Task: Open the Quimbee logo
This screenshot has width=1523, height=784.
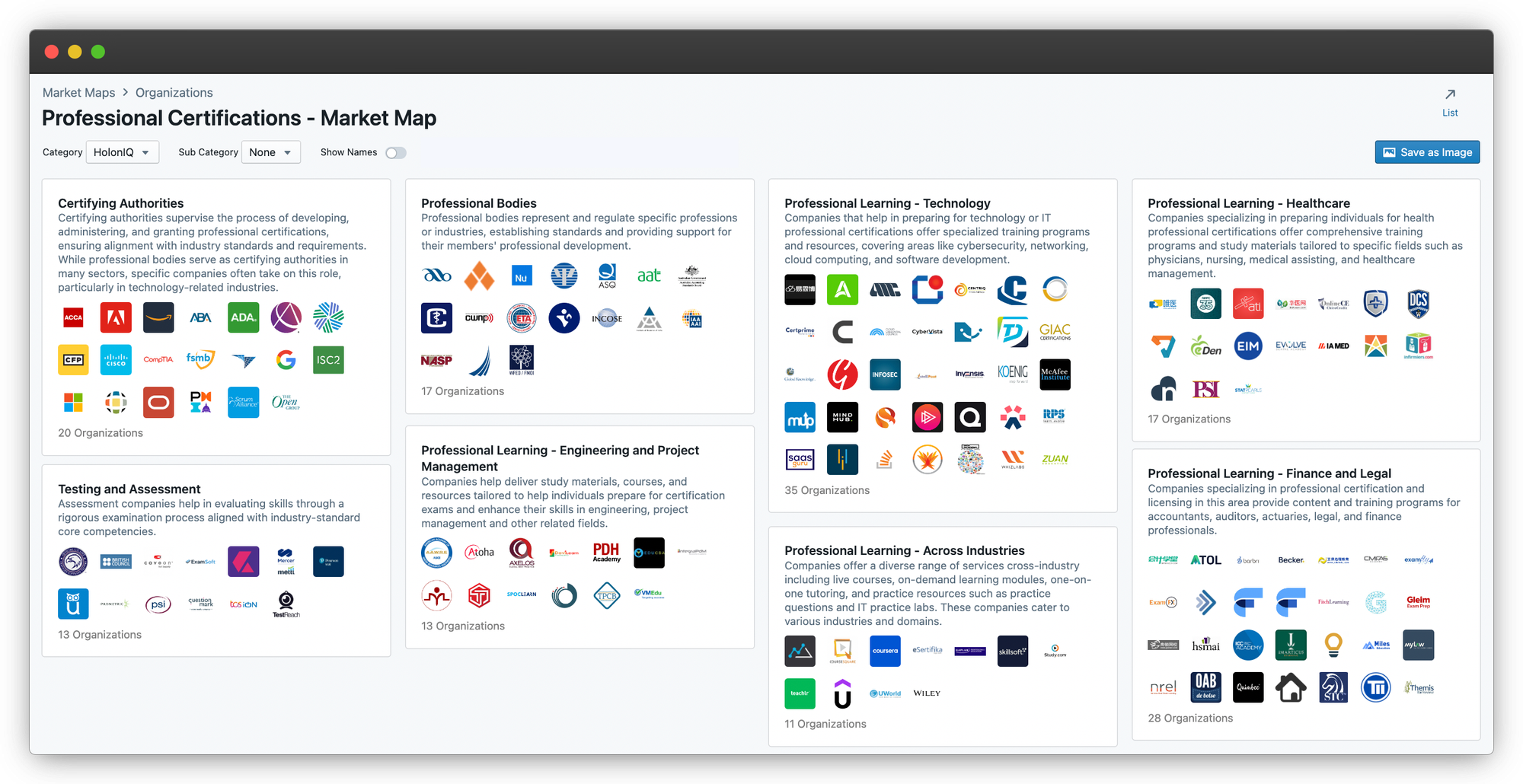Action: tap(1248, 687)
